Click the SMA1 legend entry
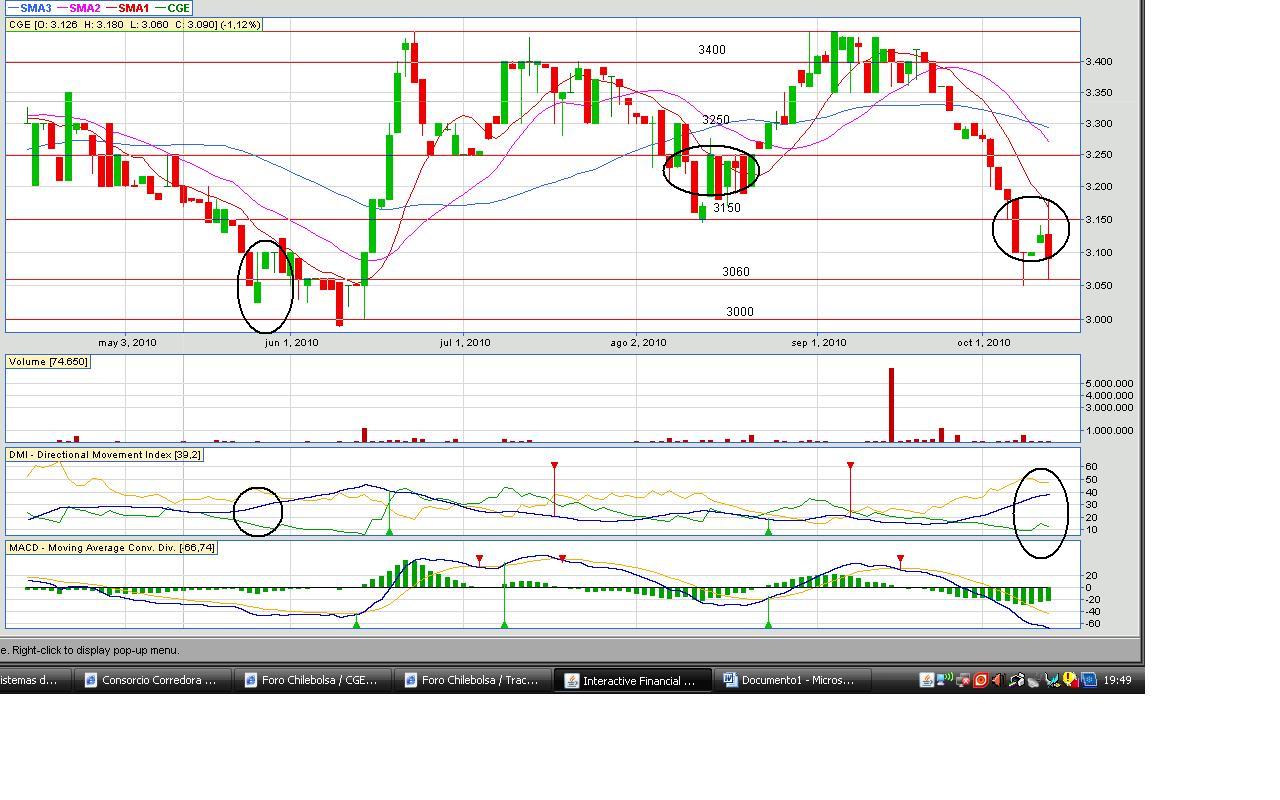This screenshot has height=800, width=1280. (127, 8)
